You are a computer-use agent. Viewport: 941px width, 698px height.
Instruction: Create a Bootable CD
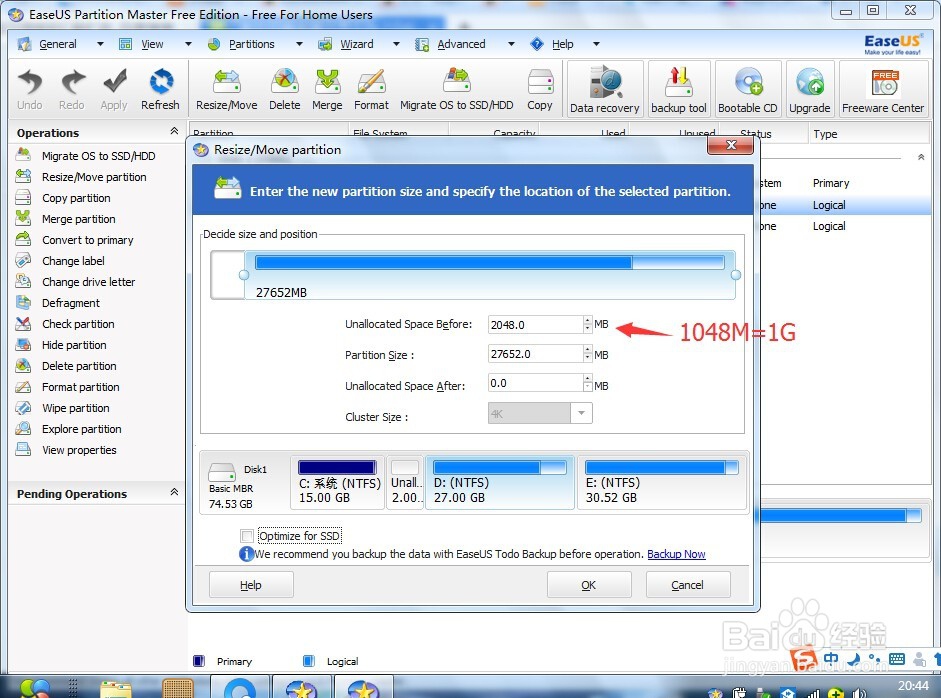click(x=748, y=88)
